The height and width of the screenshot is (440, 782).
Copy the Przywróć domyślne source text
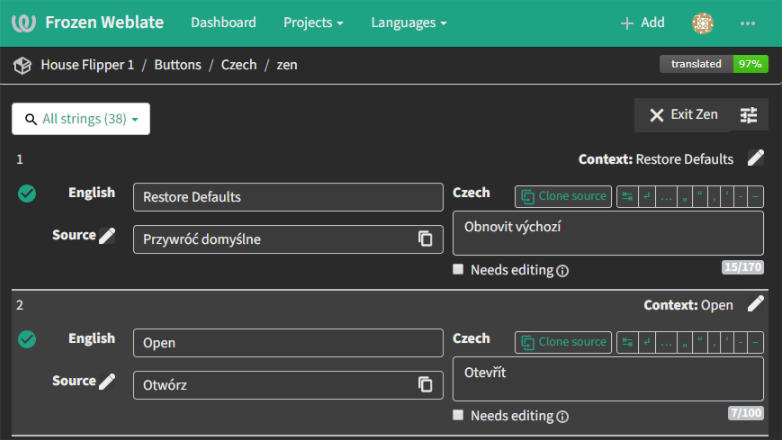pyautogui.click(x=425, y=239)
